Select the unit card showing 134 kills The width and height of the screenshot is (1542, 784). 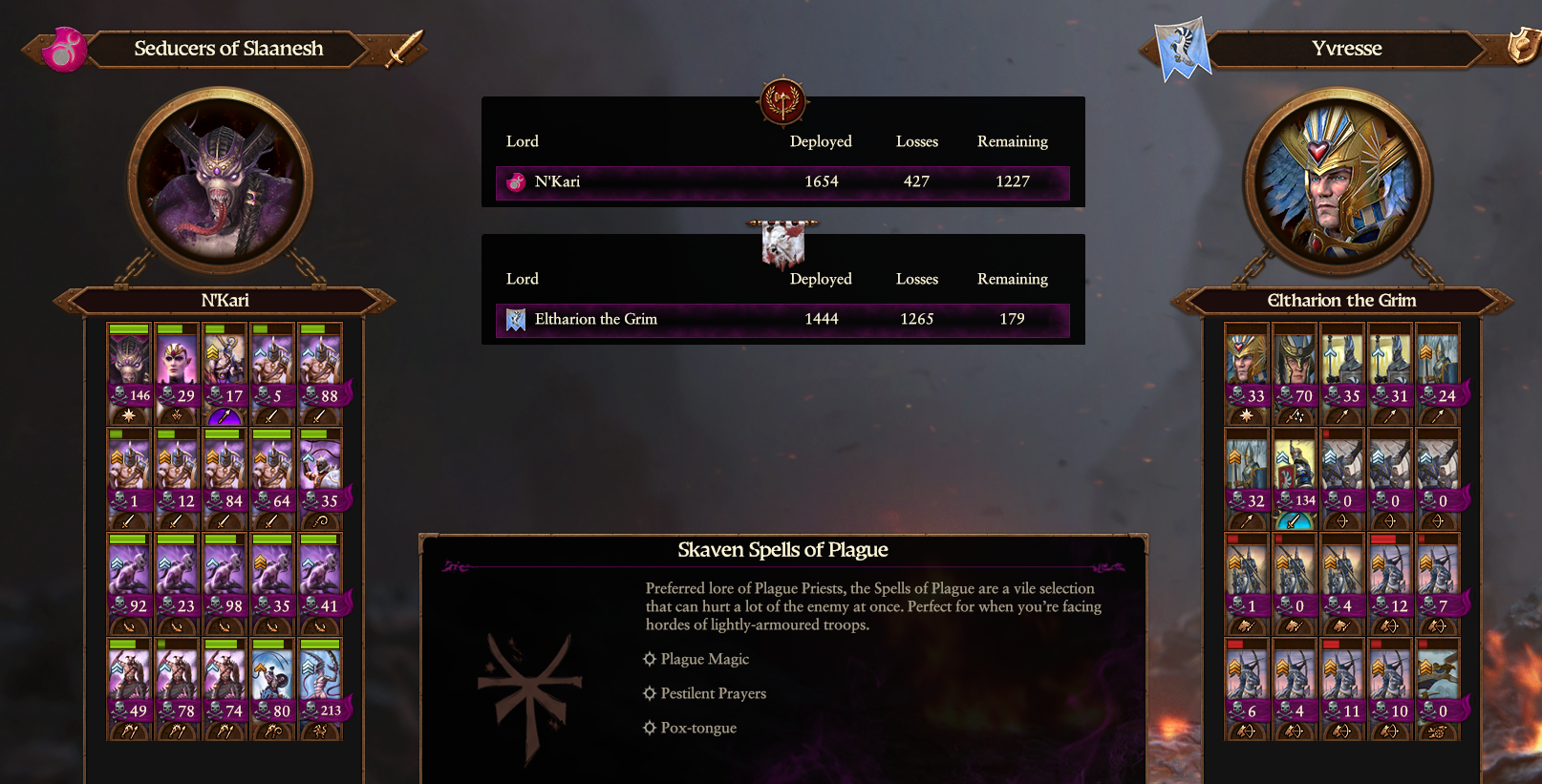[1295, 478]
